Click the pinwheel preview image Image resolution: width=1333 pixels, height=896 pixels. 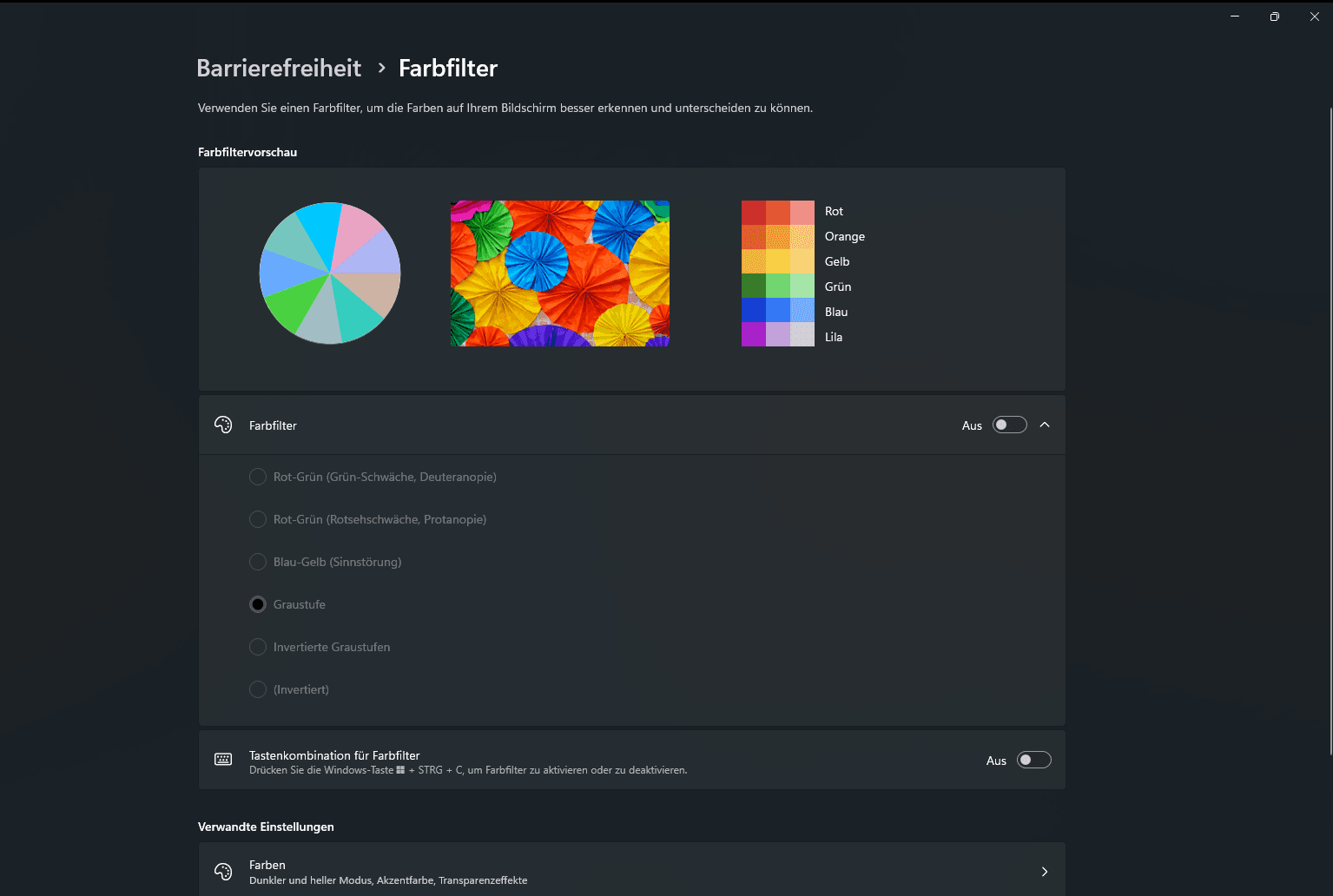pos(559,273)
